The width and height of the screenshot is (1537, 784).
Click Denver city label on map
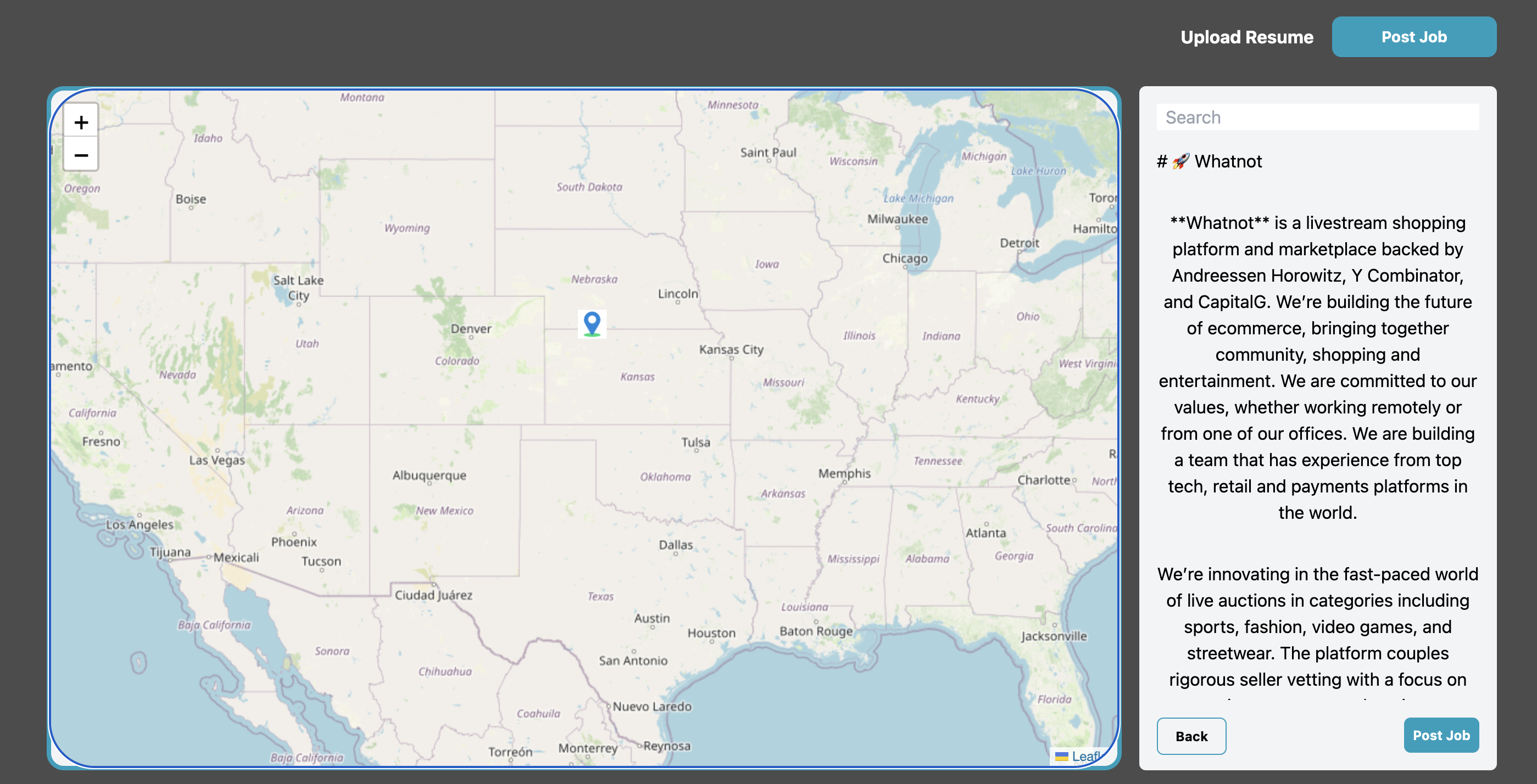tap(471, 328)
